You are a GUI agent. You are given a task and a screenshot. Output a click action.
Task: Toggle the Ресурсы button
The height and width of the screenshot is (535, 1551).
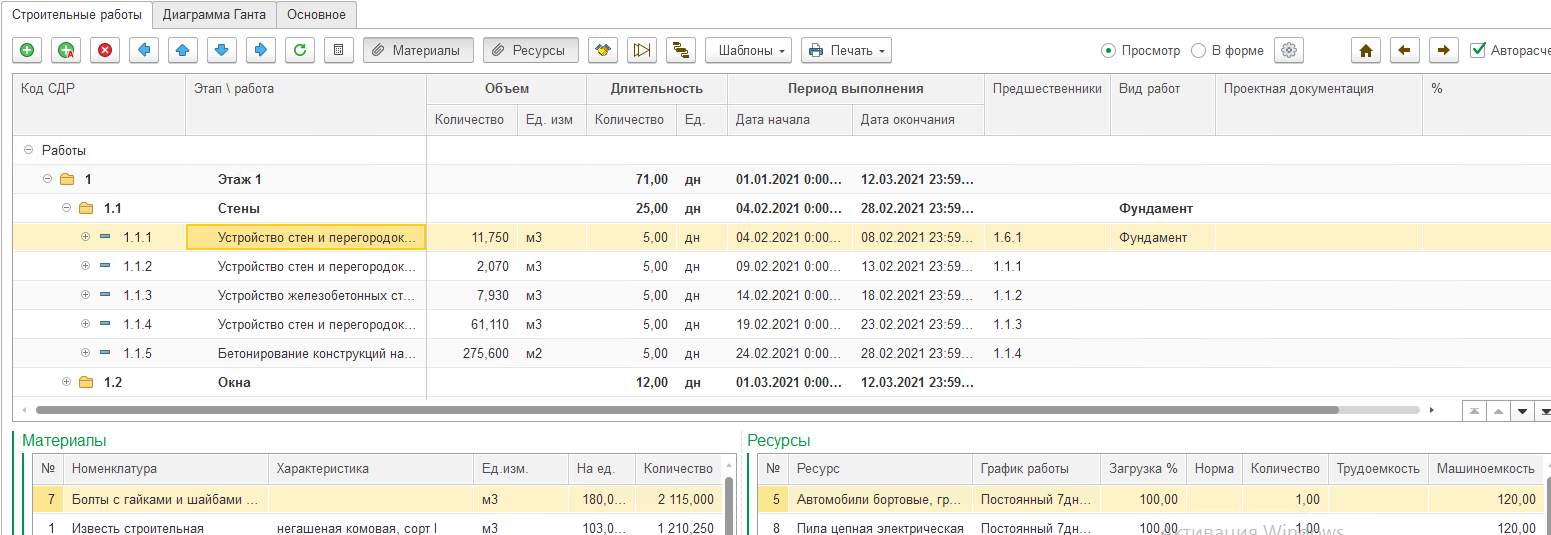(531, 50)
